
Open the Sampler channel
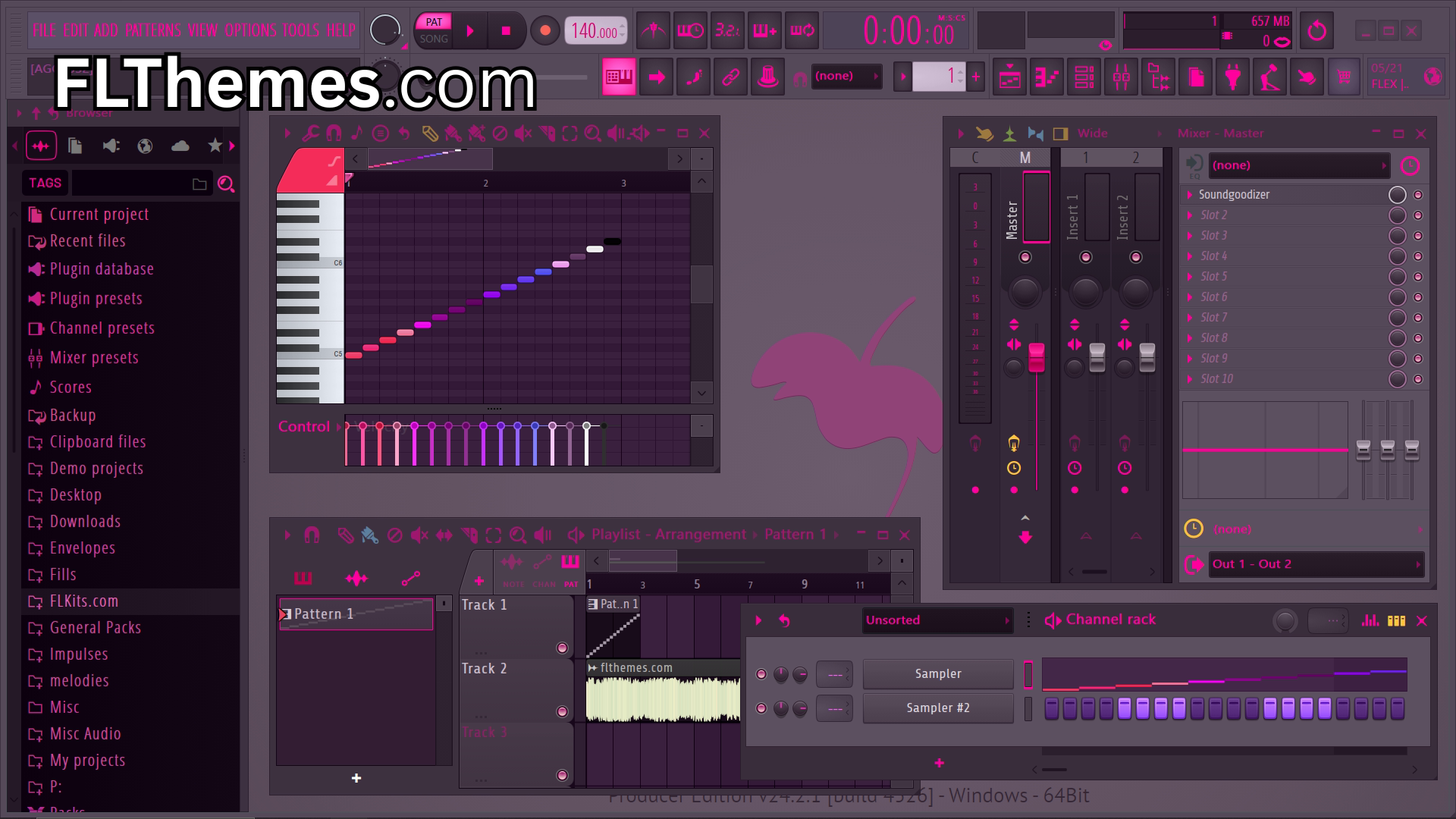tap(938, 673)
